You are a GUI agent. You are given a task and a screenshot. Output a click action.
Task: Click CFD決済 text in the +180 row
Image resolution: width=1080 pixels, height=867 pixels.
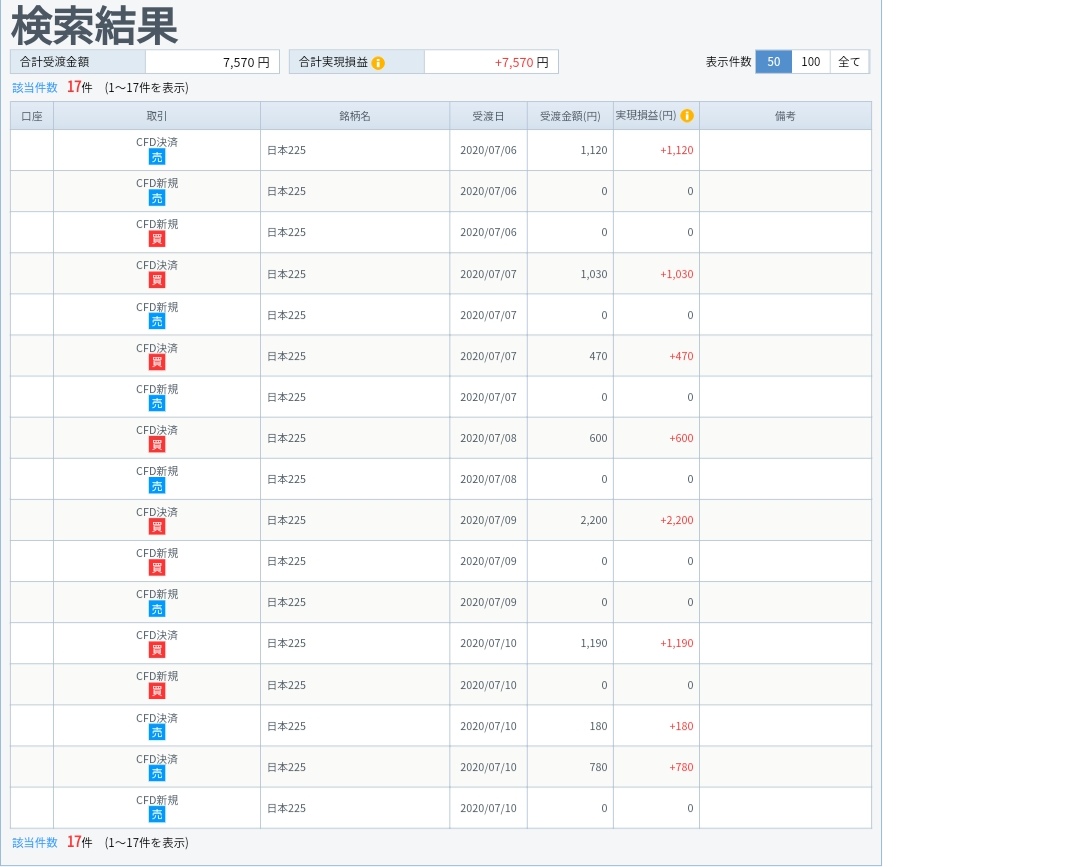click(x=157, y=718)
